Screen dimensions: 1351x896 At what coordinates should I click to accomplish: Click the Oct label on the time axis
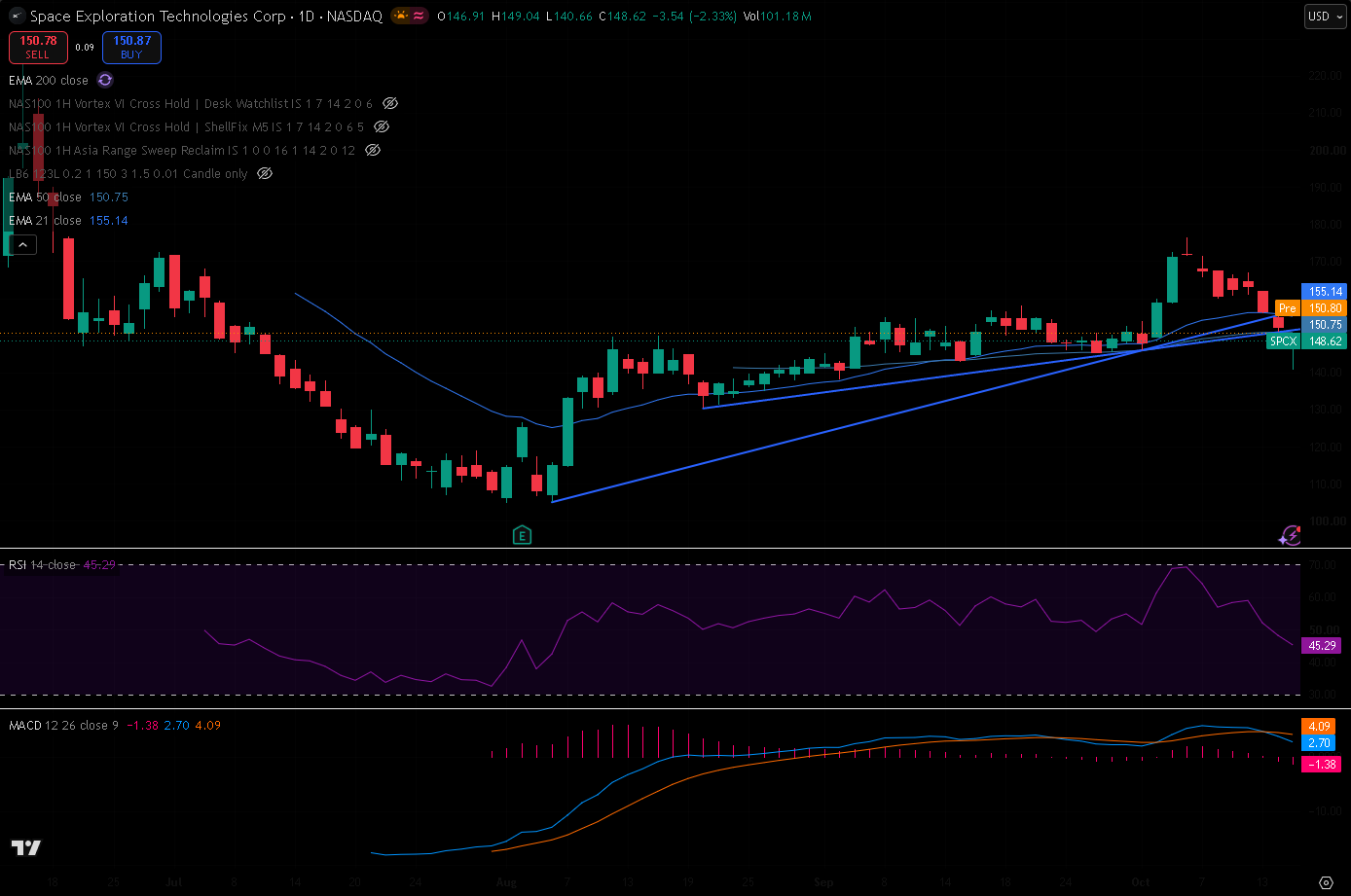(x=1141, y=882)
